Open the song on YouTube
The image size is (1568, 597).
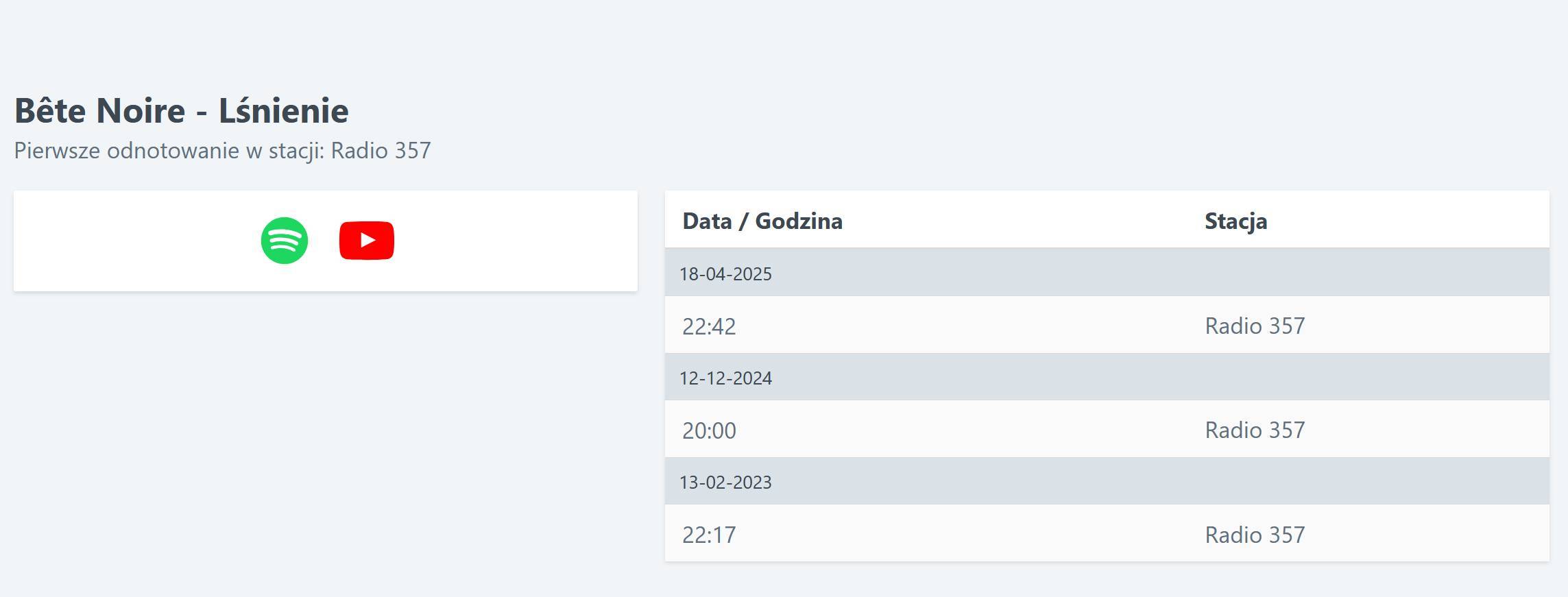[366, 241]
